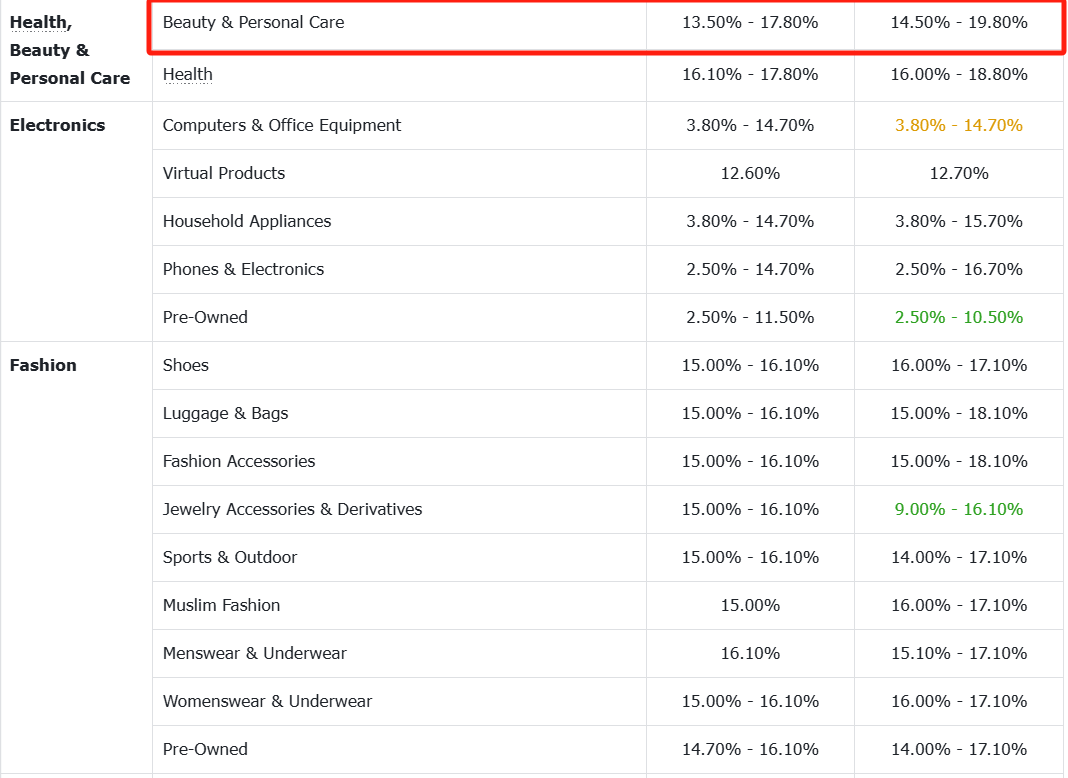Viewport: 1068px width, 778px height.
Task: Select the 'Electronics' category header
Action: tap(57, 125)
